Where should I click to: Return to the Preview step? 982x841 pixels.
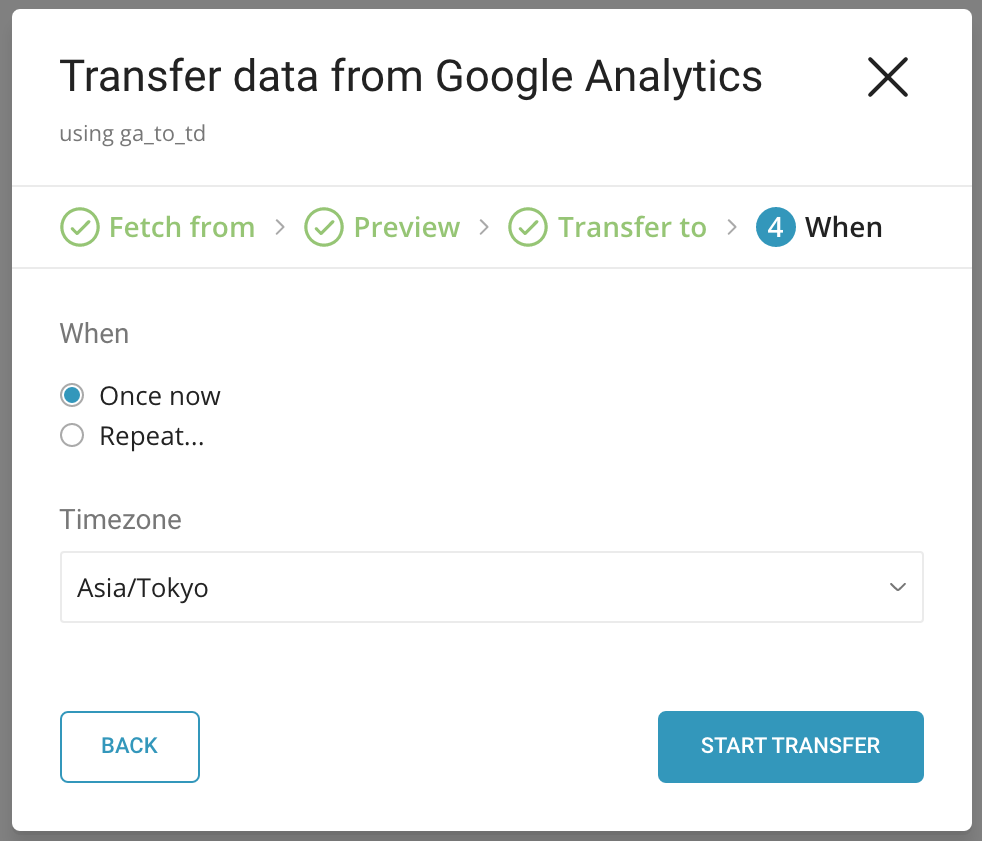(406, 228)
